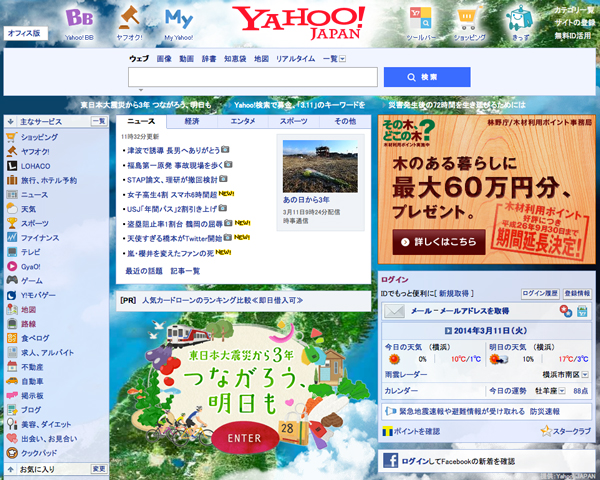Click the Tポイント T icon
The height and width of the screenshot is (480, 600).
pos(387,432)
